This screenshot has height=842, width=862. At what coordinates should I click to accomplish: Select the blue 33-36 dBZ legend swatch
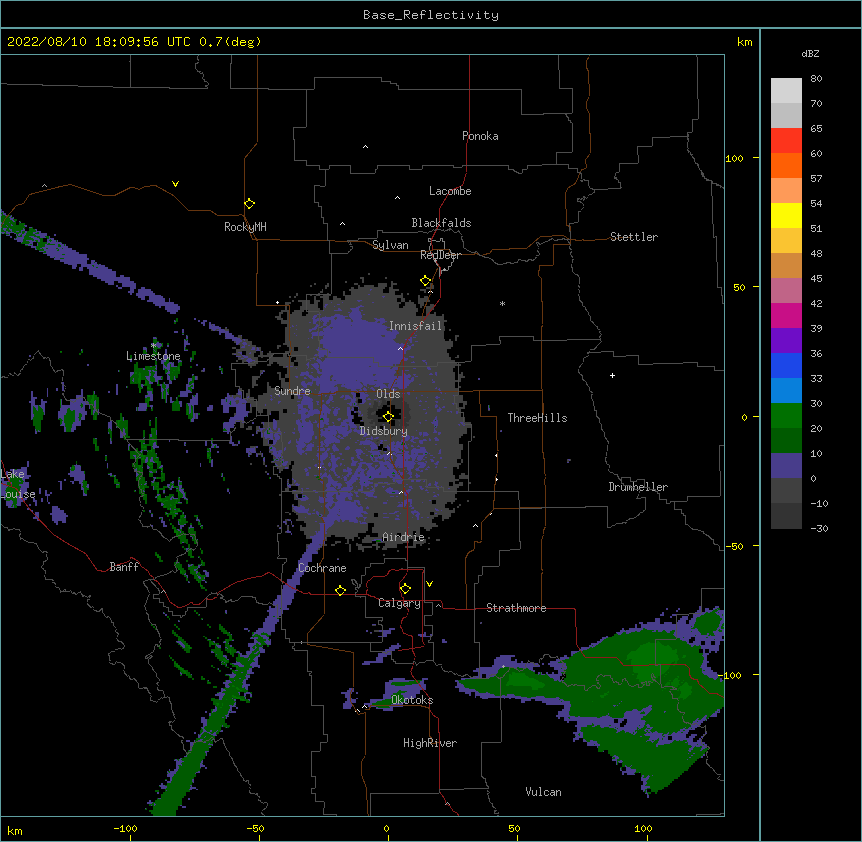point(786,365)
